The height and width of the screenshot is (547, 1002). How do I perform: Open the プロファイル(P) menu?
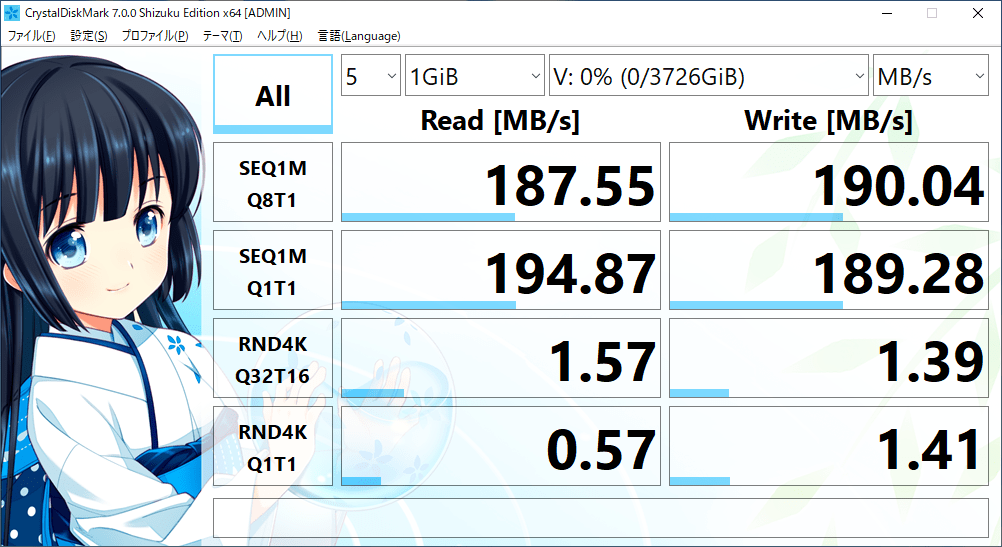pos(155,36)
